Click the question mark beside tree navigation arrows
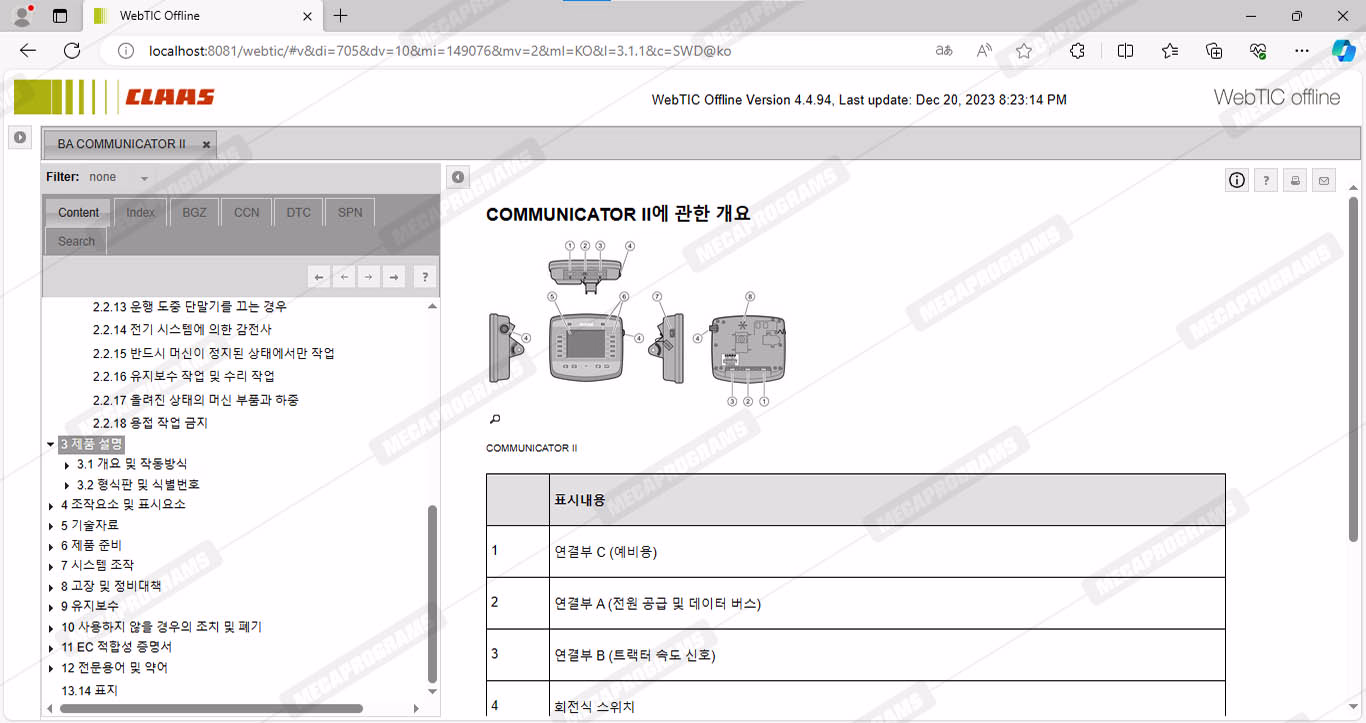This screenshot has width=1366, height=723. point(424,277)
